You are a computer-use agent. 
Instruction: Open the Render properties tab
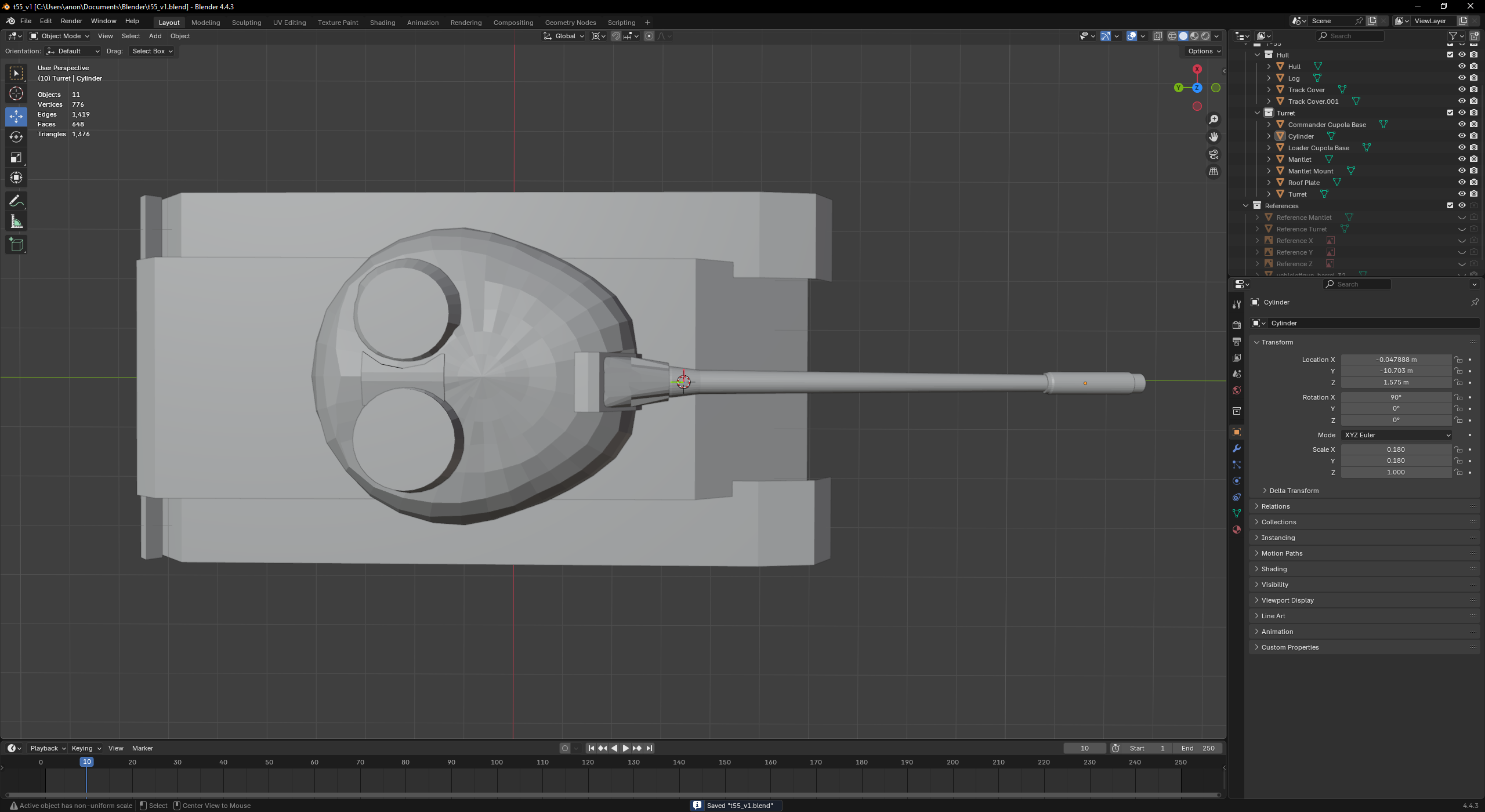pos(1237,325)
